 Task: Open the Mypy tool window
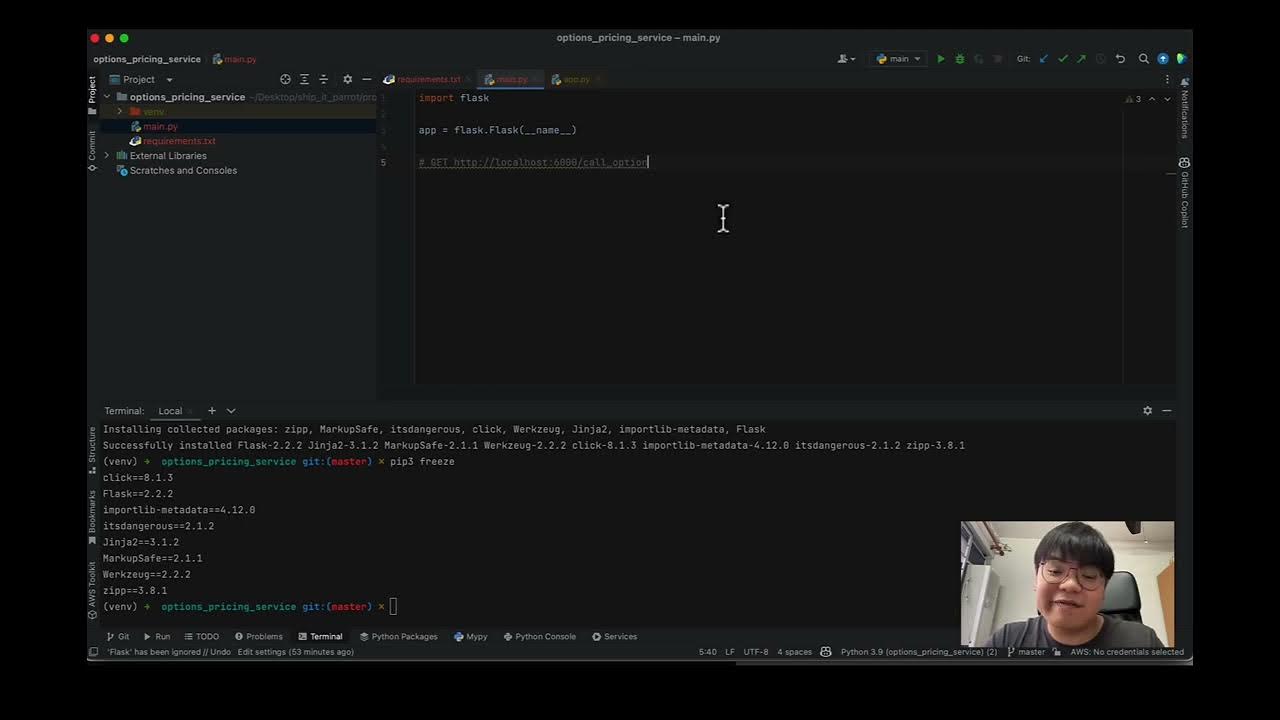(x=471, y=636)
